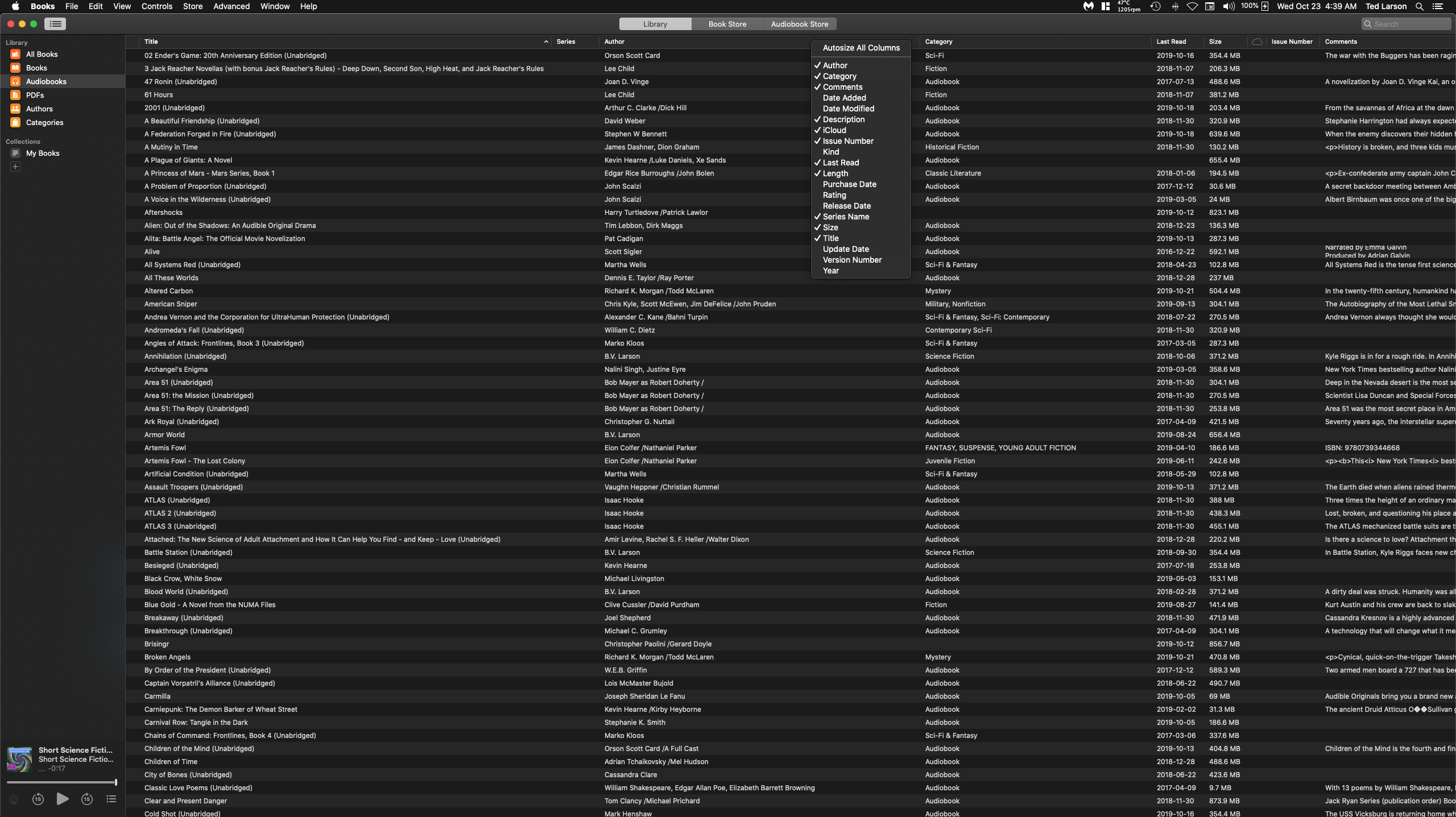The height and width of the screenshot is (817, 1456).
Task: Uncheck the Comments column option
Action: (x=842, y=87)
